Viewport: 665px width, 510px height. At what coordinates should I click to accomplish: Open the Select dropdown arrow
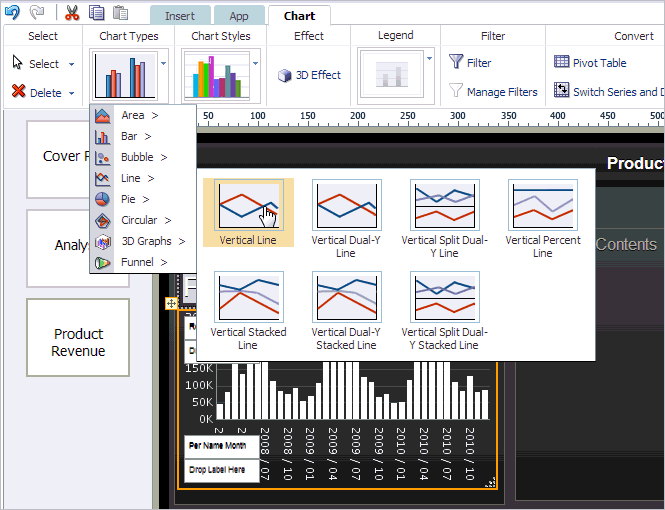pyautogui.click(x=71, y=64)
